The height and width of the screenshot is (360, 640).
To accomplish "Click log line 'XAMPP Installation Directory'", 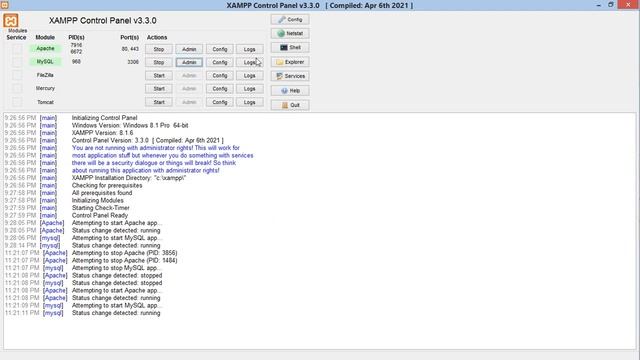I will pos(129,178).
